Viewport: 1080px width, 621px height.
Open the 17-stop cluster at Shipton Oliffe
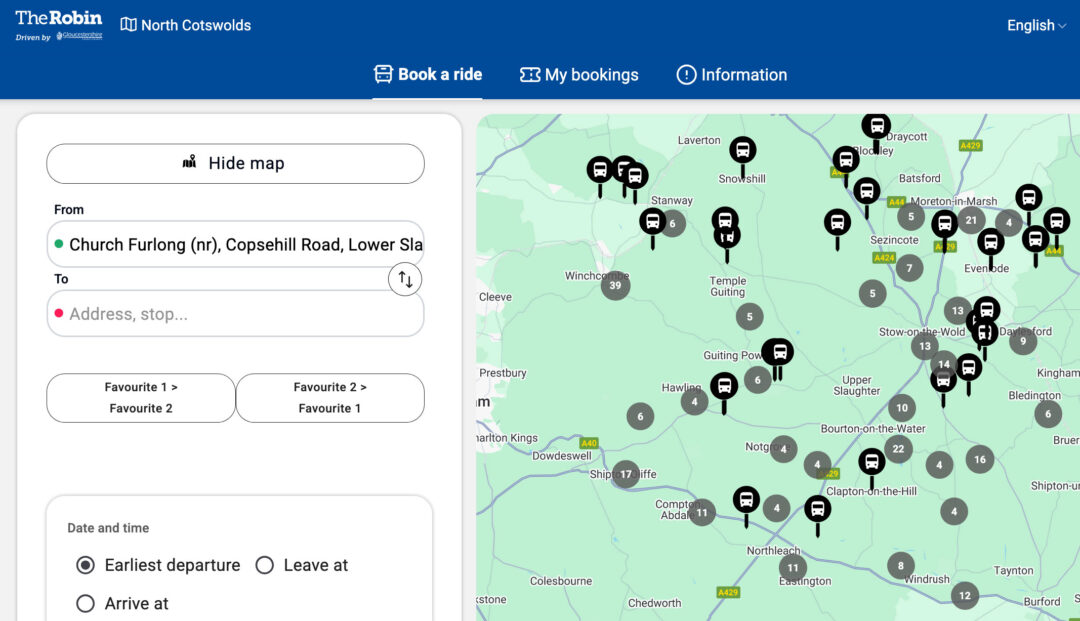[626, 474]
